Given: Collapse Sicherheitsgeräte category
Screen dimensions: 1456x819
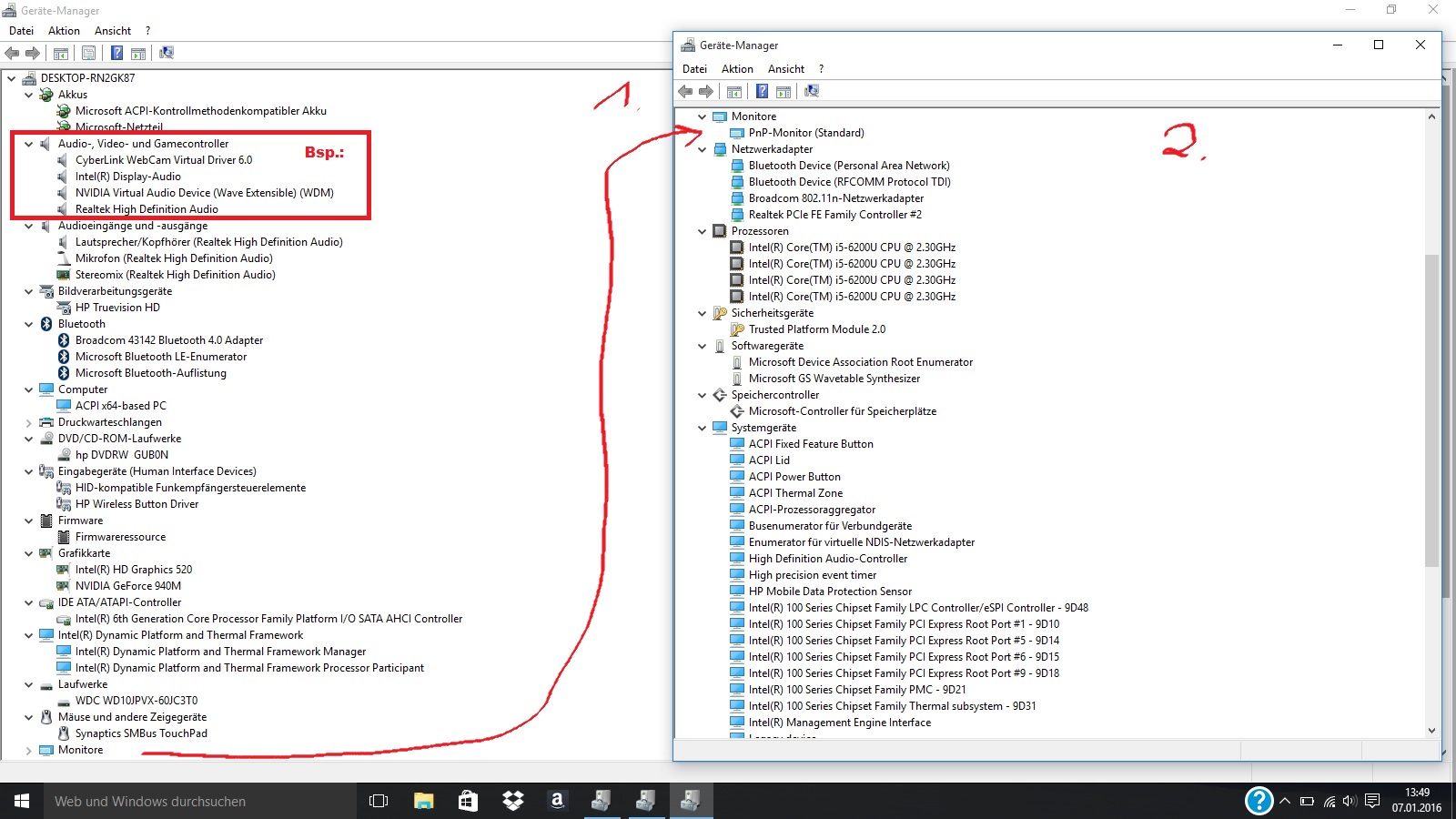Looking at the screenshot, I should tap(702, 313).
